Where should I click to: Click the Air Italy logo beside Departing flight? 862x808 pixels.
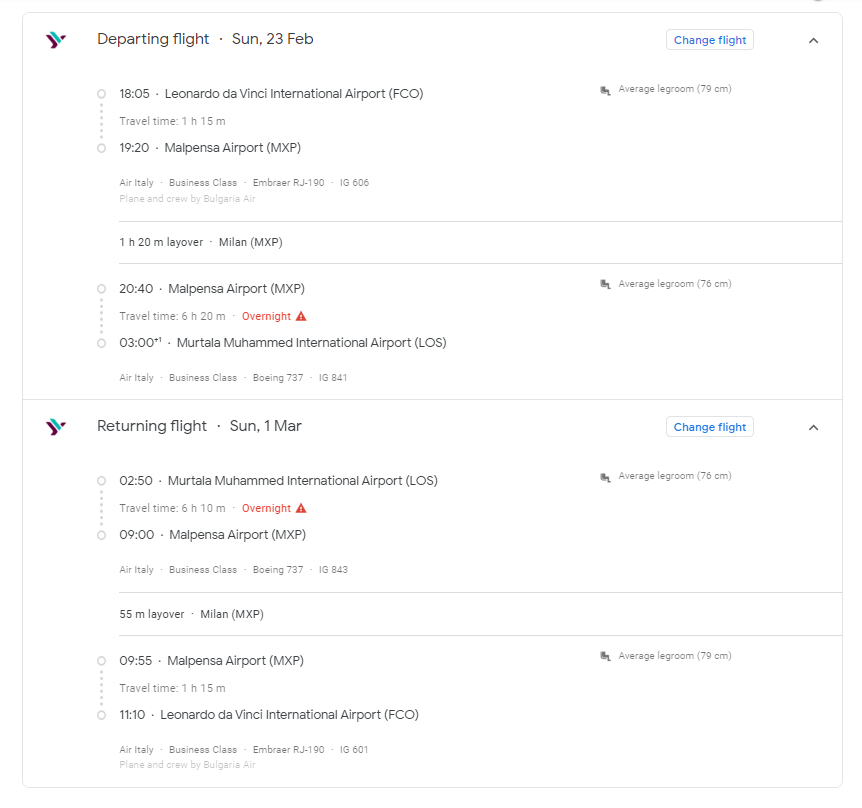(x=56, y=40)
